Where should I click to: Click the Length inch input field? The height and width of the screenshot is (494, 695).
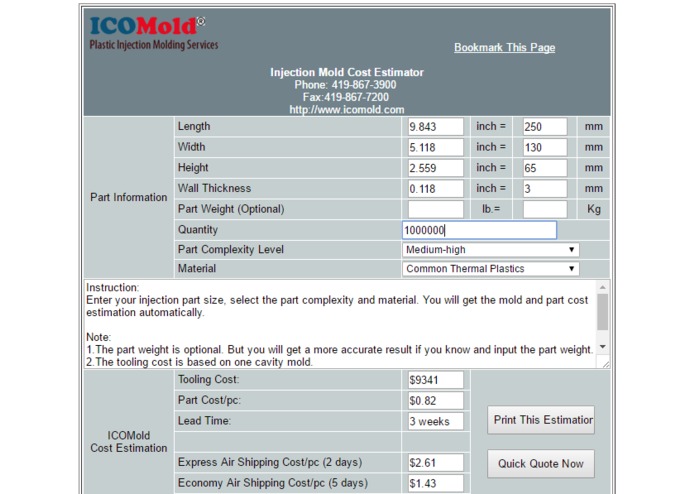tap(436, 127)
